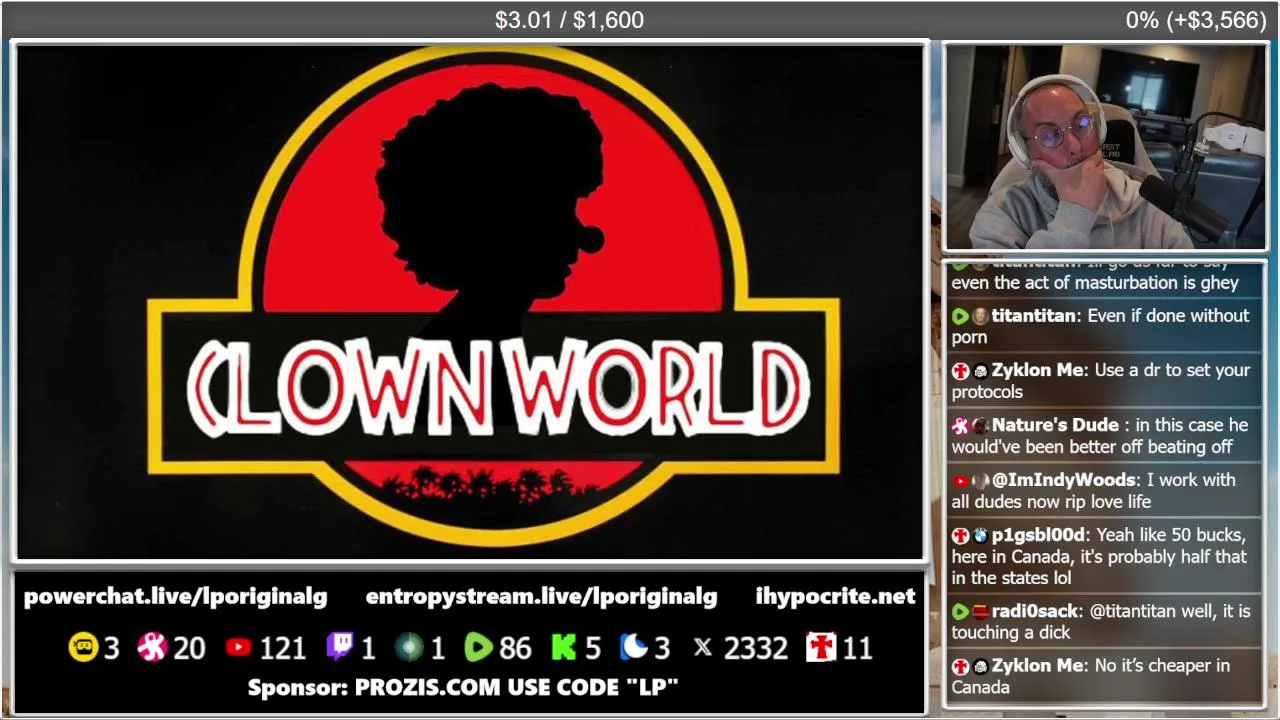
Task: Click the @ImIndyWoods username in chat
Action: (1064, 481)
